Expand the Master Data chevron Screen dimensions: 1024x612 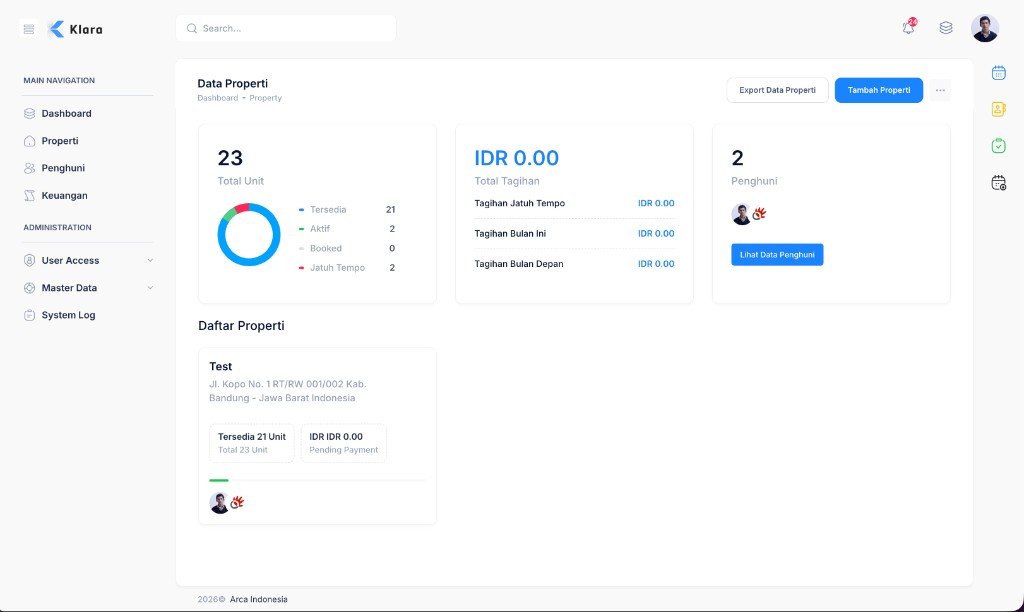coord(150,288)
